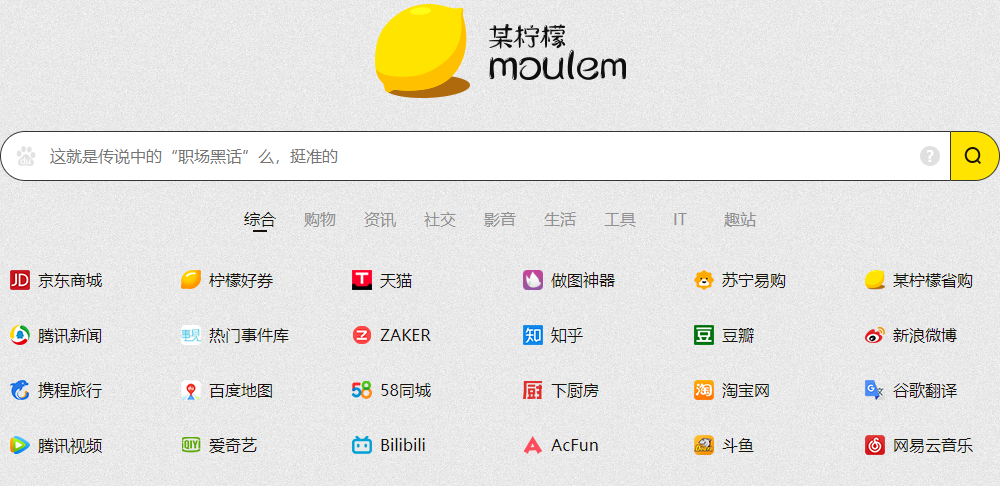This screenshot has height=486, width=1000.
Task: Click the map pin icon beside 百度地图
Action: 191,390
